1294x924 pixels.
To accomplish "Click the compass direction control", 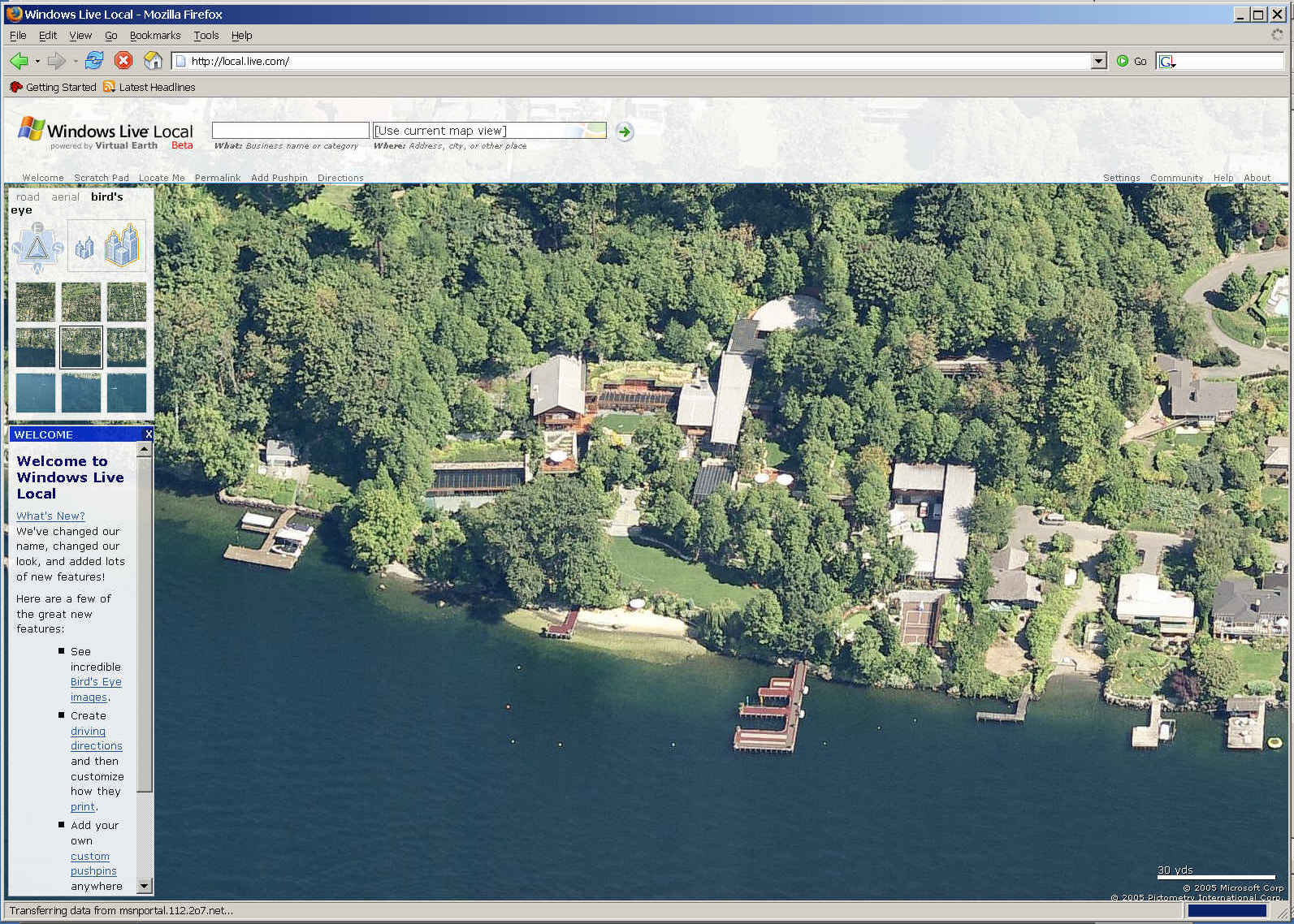I will (x=37, y=247).
